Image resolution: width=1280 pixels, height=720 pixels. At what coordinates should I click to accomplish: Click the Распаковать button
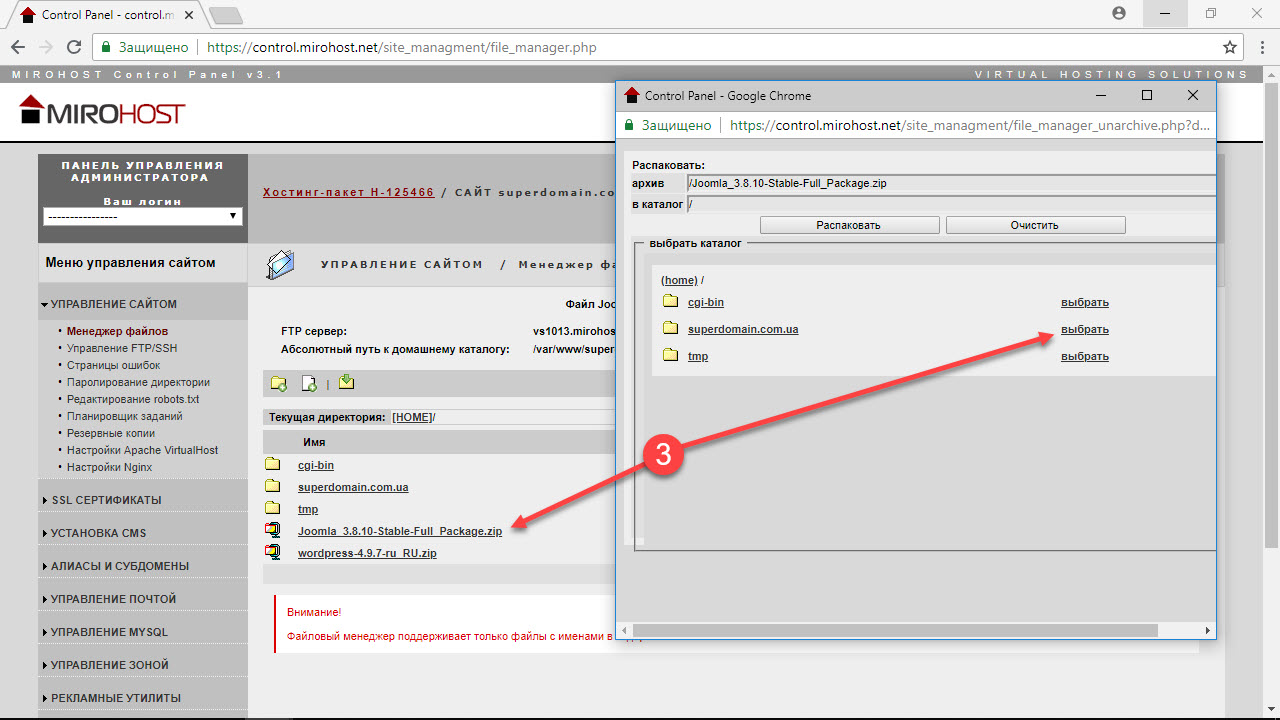[x=849, y=225]
